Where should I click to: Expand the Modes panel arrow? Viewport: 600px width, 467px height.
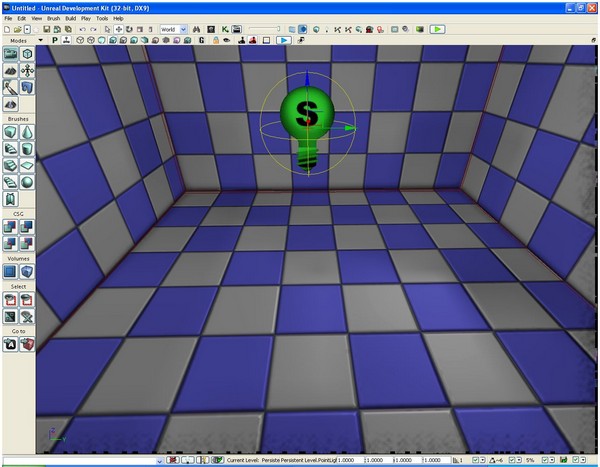point(41,40)
